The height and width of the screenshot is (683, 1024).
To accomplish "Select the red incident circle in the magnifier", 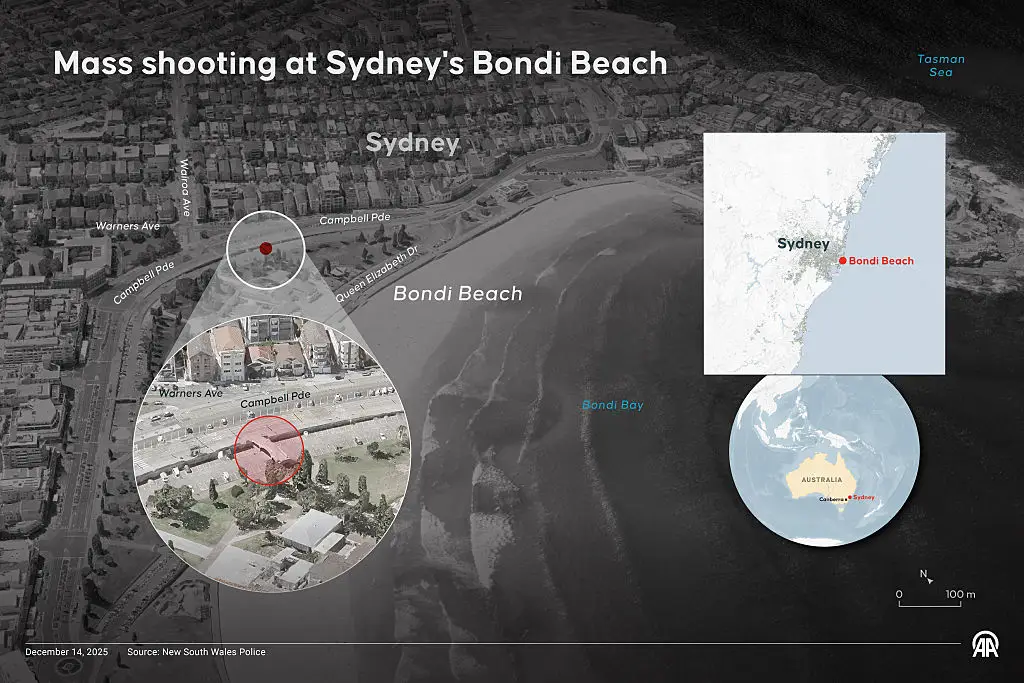I will [269, 450].
